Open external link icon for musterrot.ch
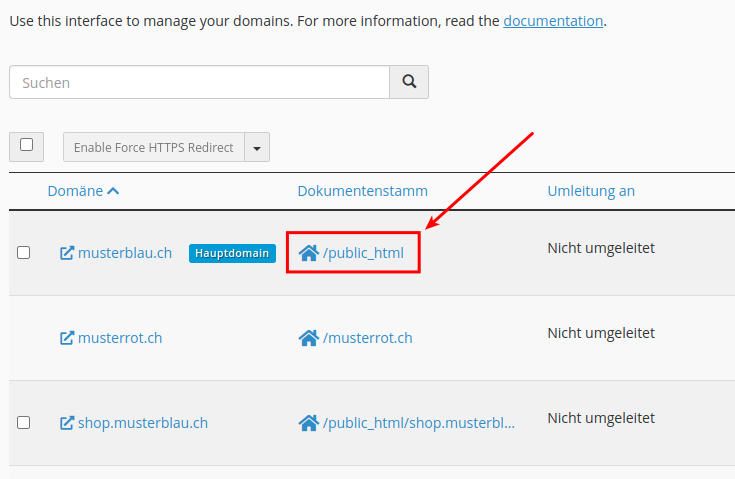735x479 pixels. click(67, 338)
